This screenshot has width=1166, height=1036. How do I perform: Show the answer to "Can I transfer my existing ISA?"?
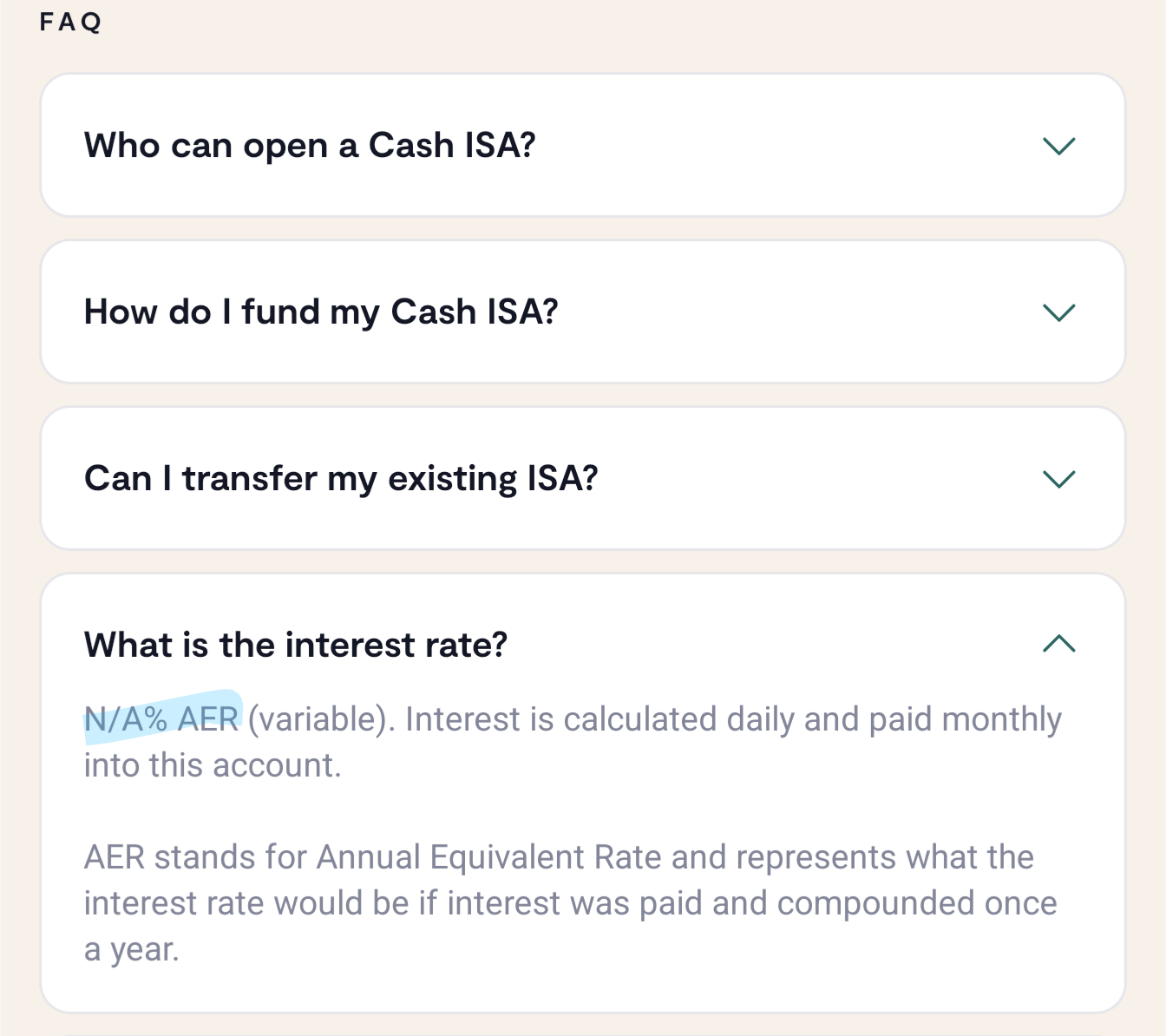(341, 479)
